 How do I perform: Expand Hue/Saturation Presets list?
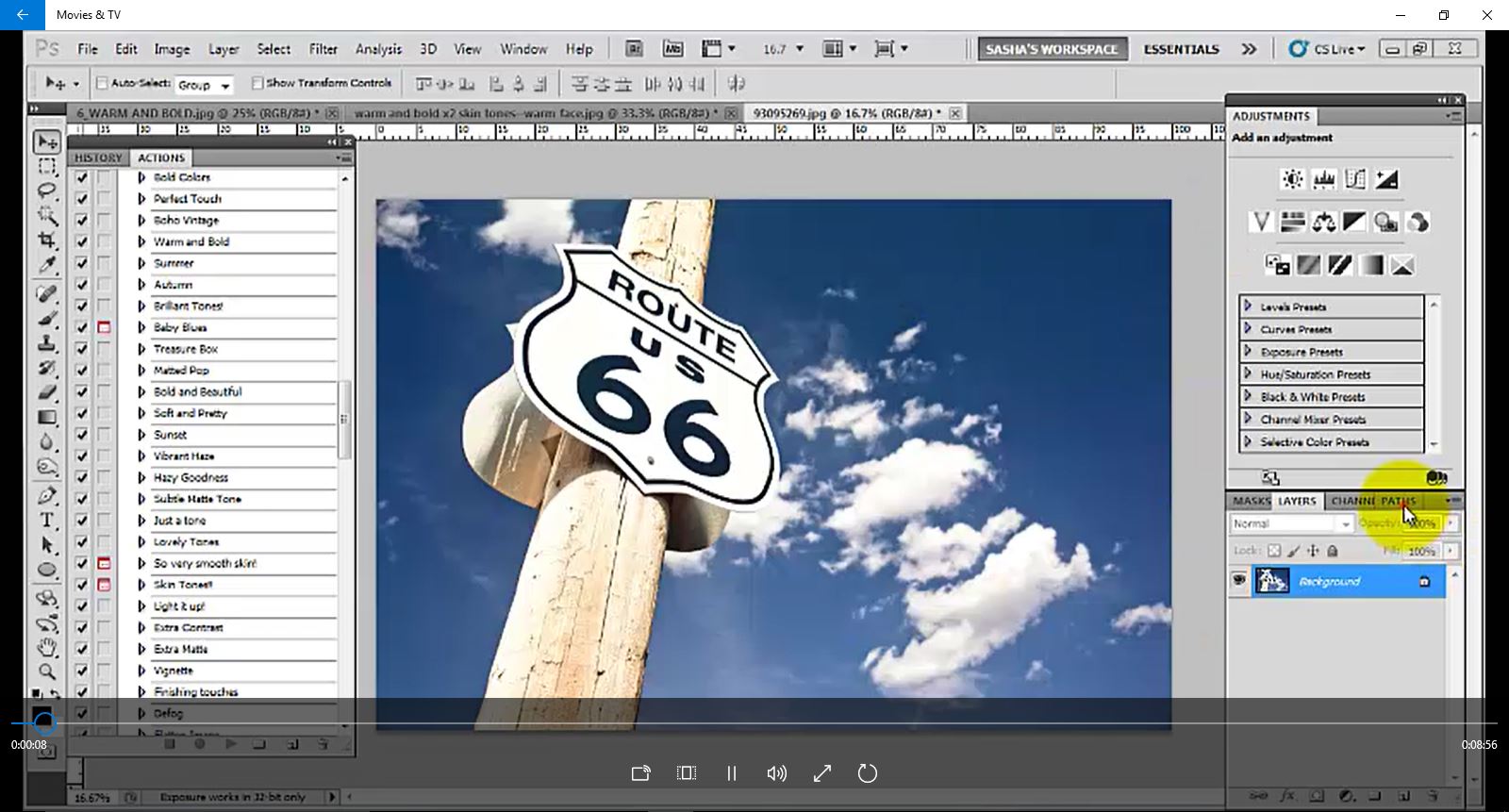1248,374
